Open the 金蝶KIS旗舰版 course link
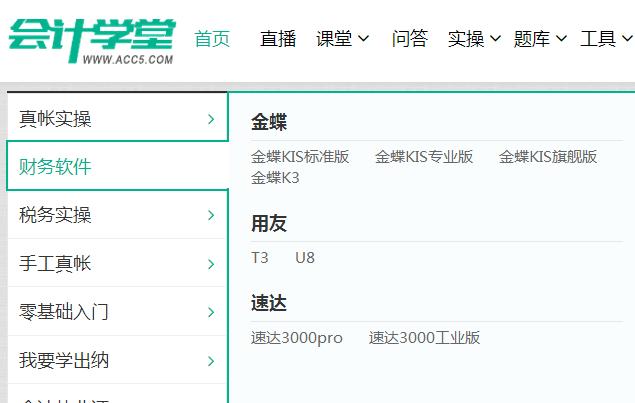Image resolution: width=635 pixels, height=403 pixels. pos(548,157)
